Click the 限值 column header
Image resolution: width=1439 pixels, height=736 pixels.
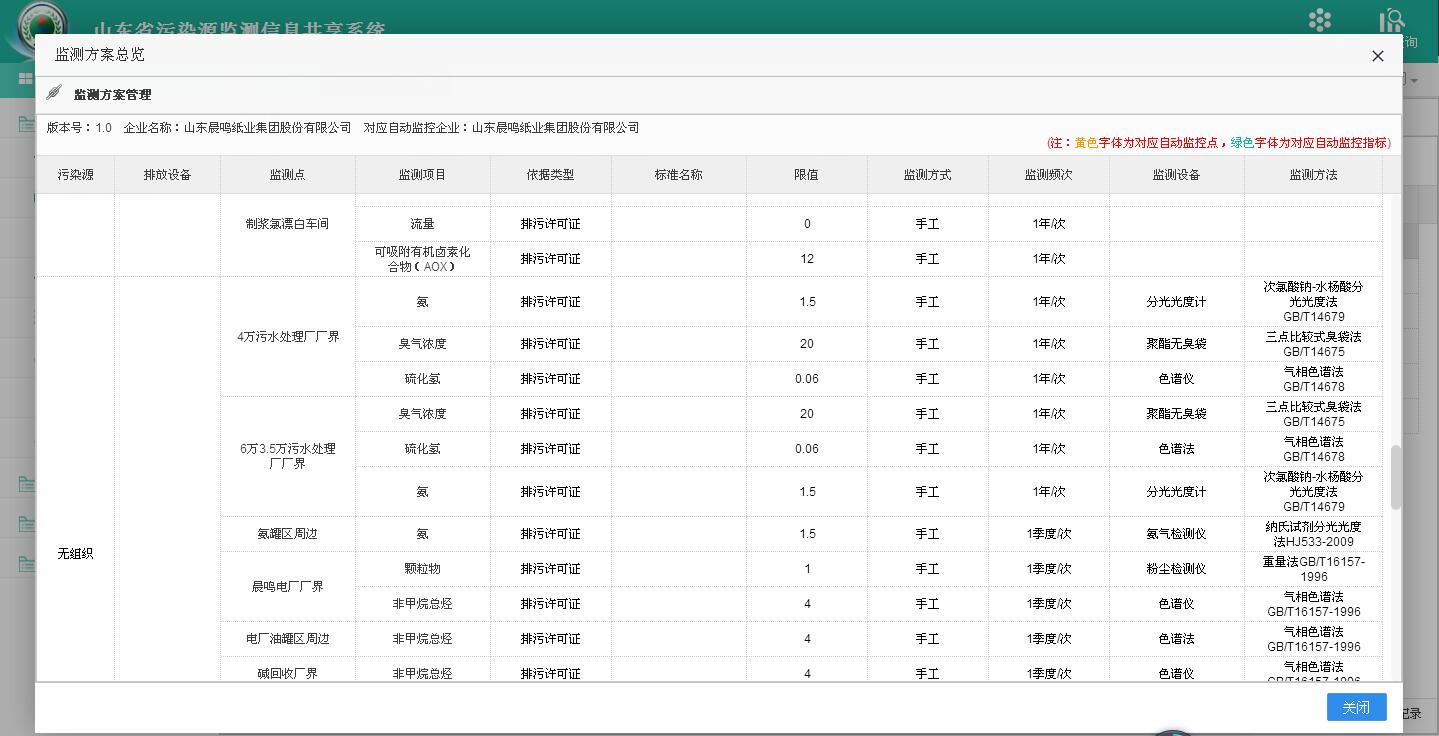tap(806, 175)
